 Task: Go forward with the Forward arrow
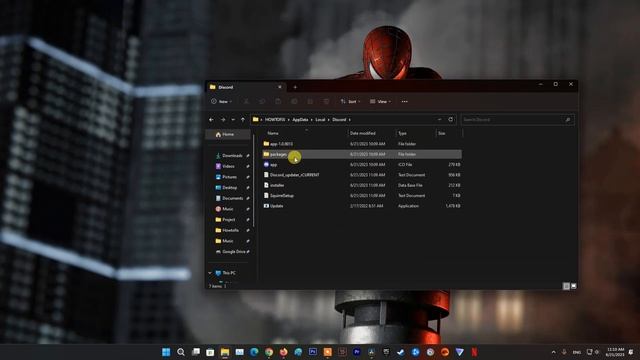tap(223, 120)
